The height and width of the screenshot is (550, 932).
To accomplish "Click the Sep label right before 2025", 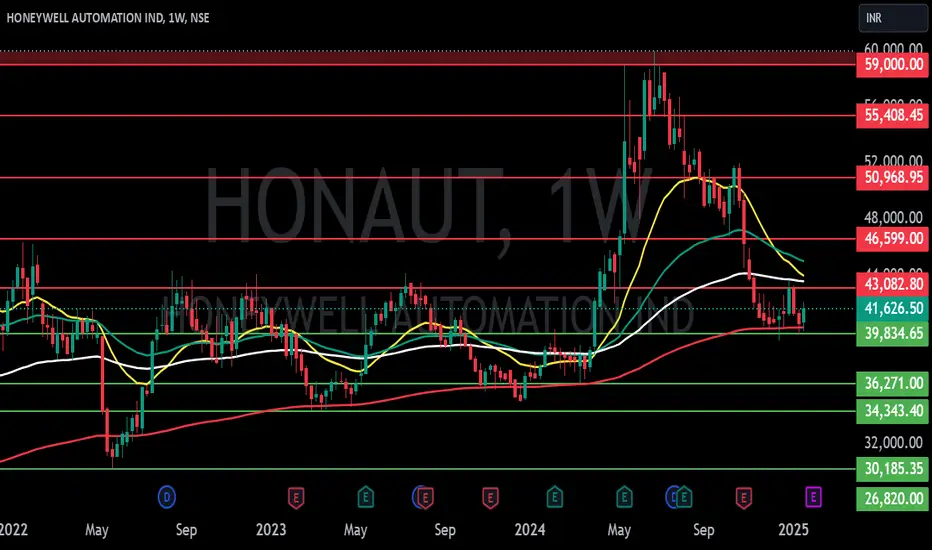I will [704, 530].
